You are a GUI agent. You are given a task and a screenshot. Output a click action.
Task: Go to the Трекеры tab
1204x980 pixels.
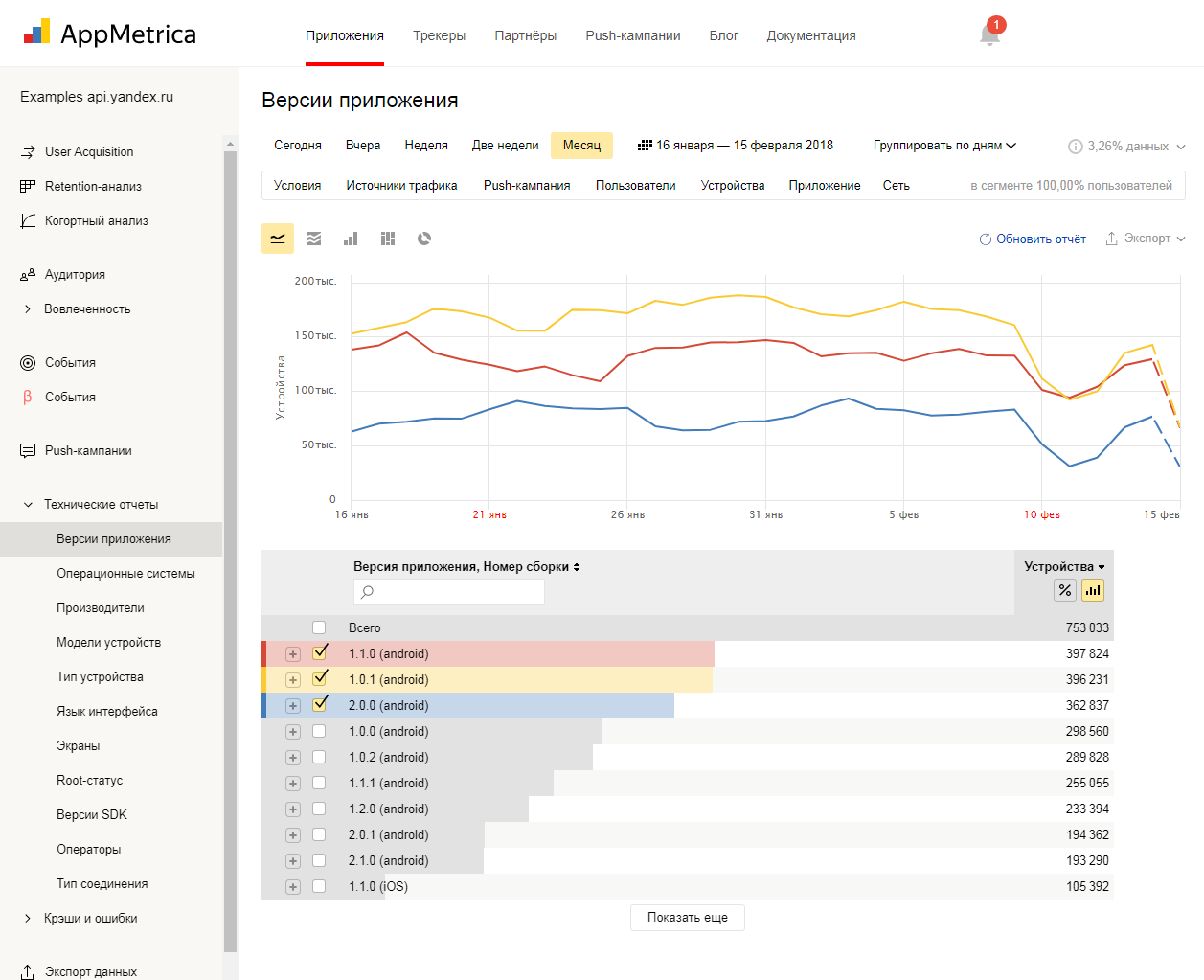tap(439, 35)
